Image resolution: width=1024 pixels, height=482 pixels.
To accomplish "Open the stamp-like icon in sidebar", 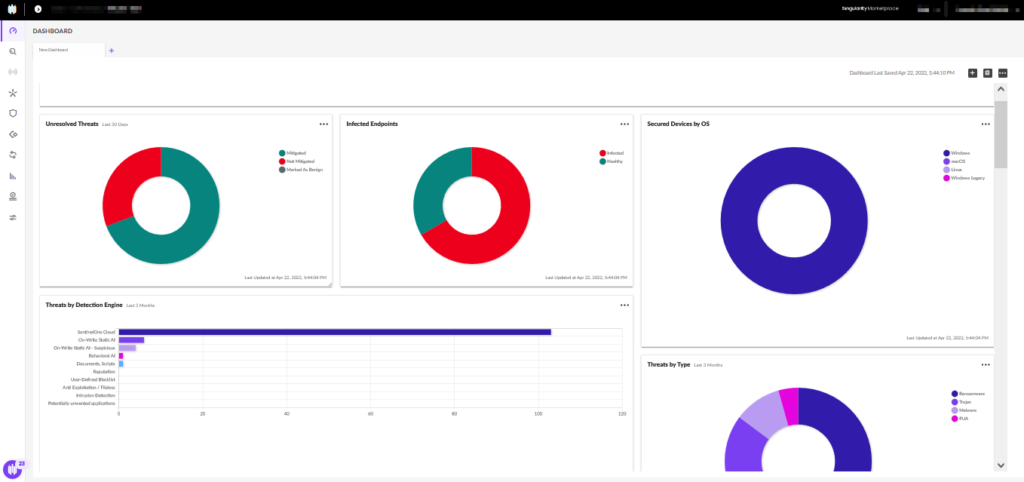I will coord(13,197).
